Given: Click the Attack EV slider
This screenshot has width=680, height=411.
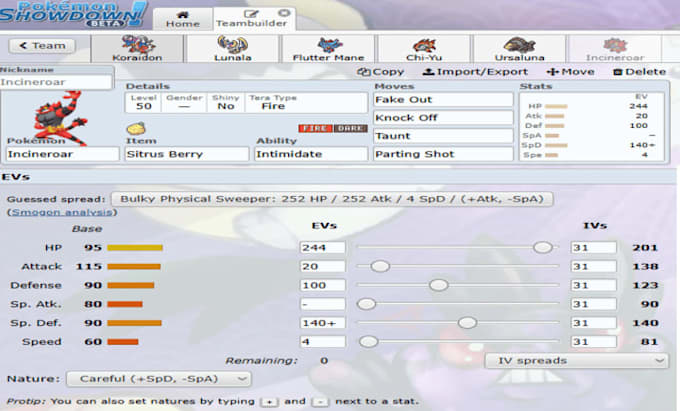Looking at the screenshot, I should tap(458, 266).
